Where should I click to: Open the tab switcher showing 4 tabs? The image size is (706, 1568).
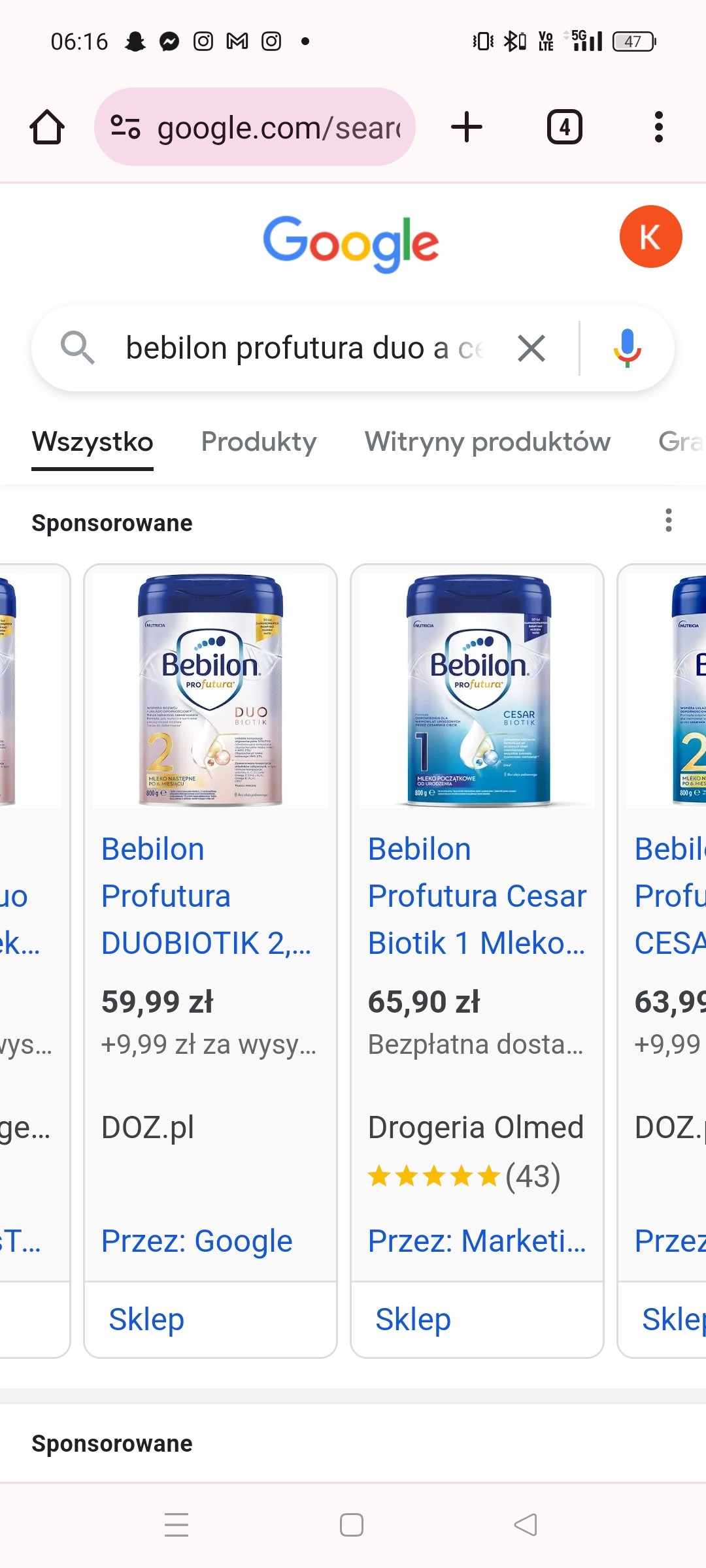click(x=564, y=127)
